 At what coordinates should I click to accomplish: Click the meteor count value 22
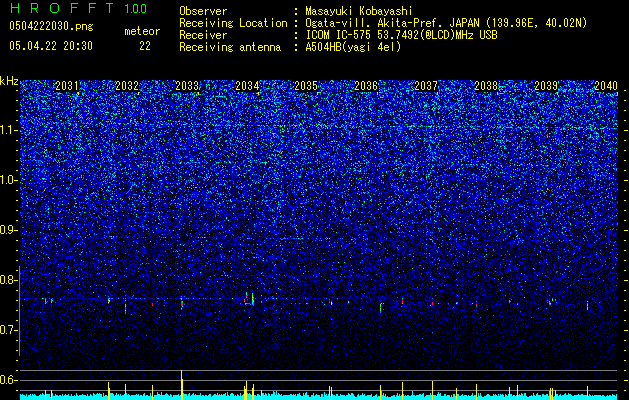point(145,46)
